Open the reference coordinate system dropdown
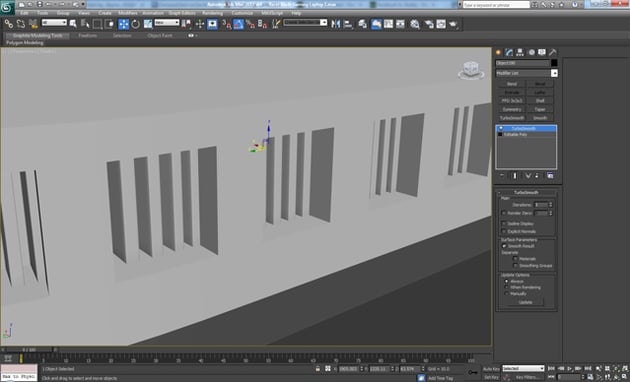 click(167, 23)
